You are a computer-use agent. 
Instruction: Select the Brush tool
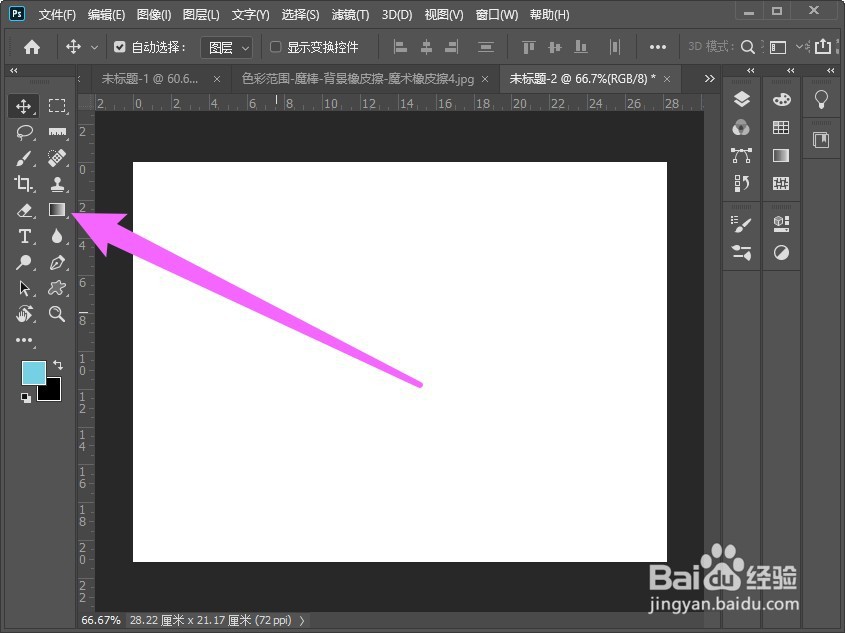pyautogui.click(x=24, y=158)
